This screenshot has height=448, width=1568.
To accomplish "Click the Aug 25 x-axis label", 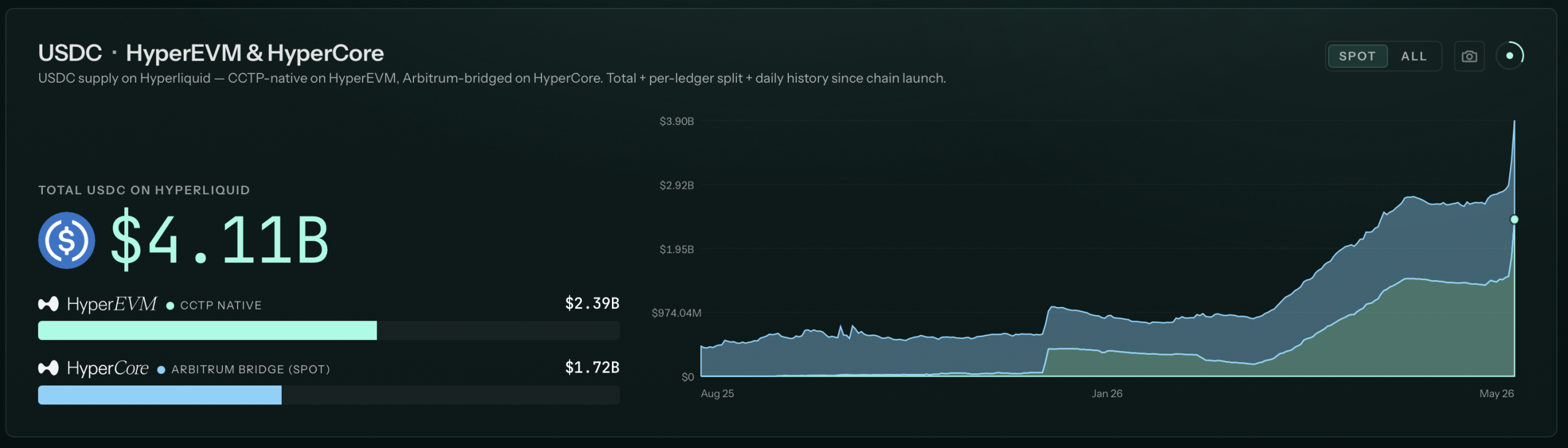I will (x=717, y=393).
